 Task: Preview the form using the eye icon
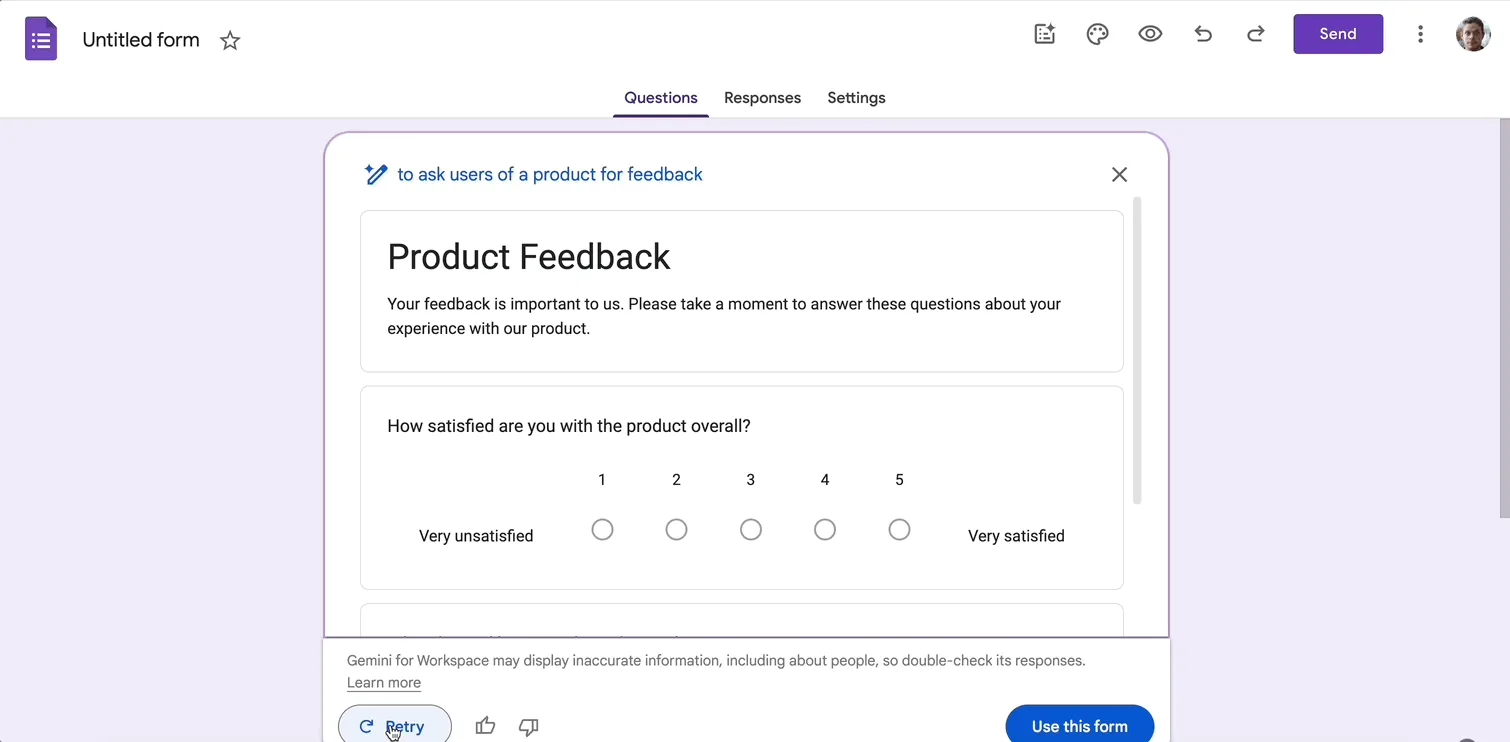click(1150, 33)
